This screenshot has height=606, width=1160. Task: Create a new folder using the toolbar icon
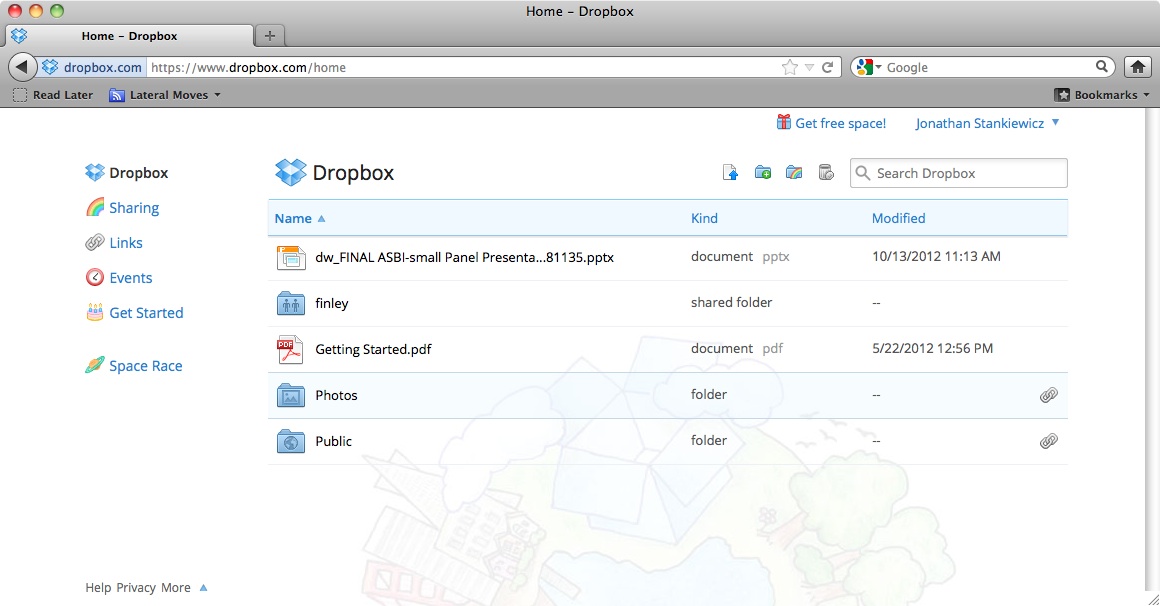tap(763, 172)
